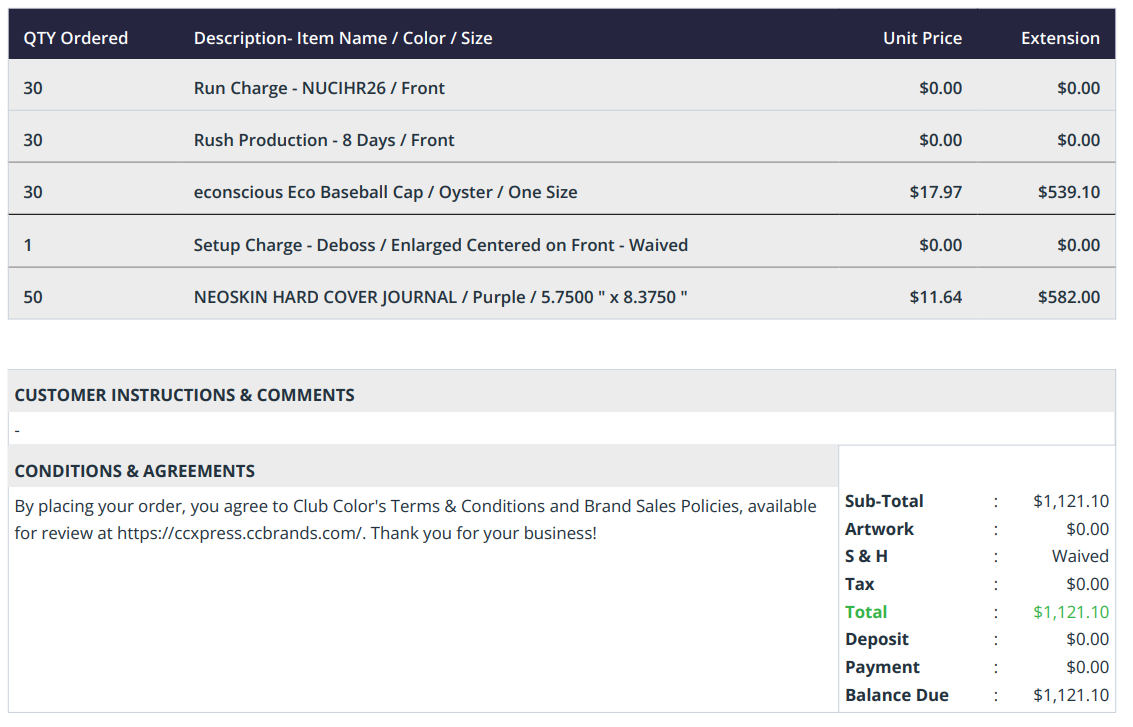Click the $0.00 extension in Rush Production row

(1078, 140)
